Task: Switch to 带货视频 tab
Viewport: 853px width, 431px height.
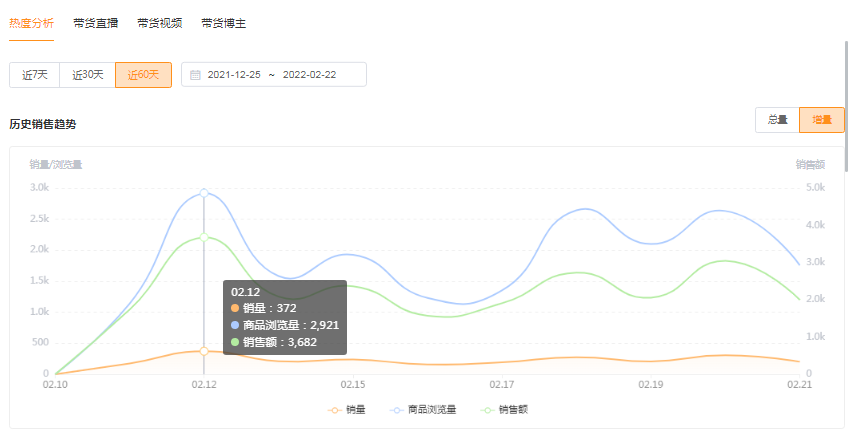Action: coord(159,23)
